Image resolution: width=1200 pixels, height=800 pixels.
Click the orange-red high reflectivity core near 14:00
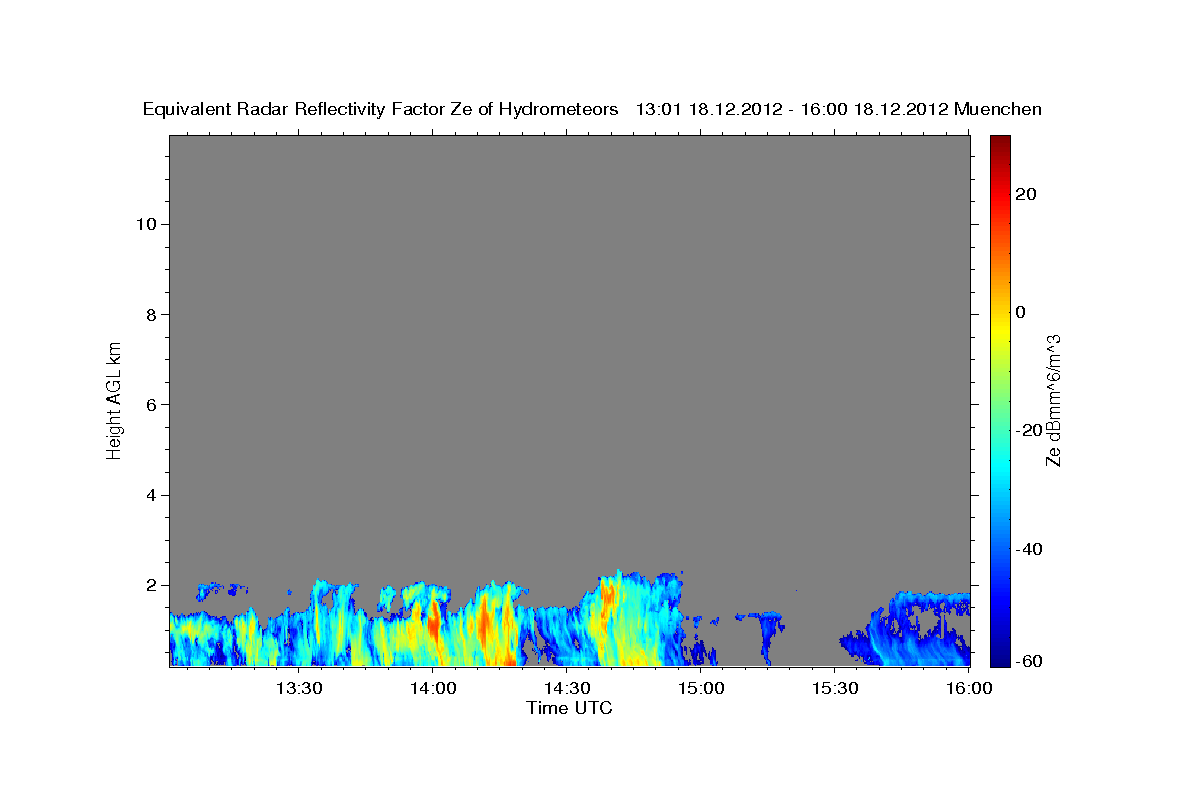[x=433, y=623]
